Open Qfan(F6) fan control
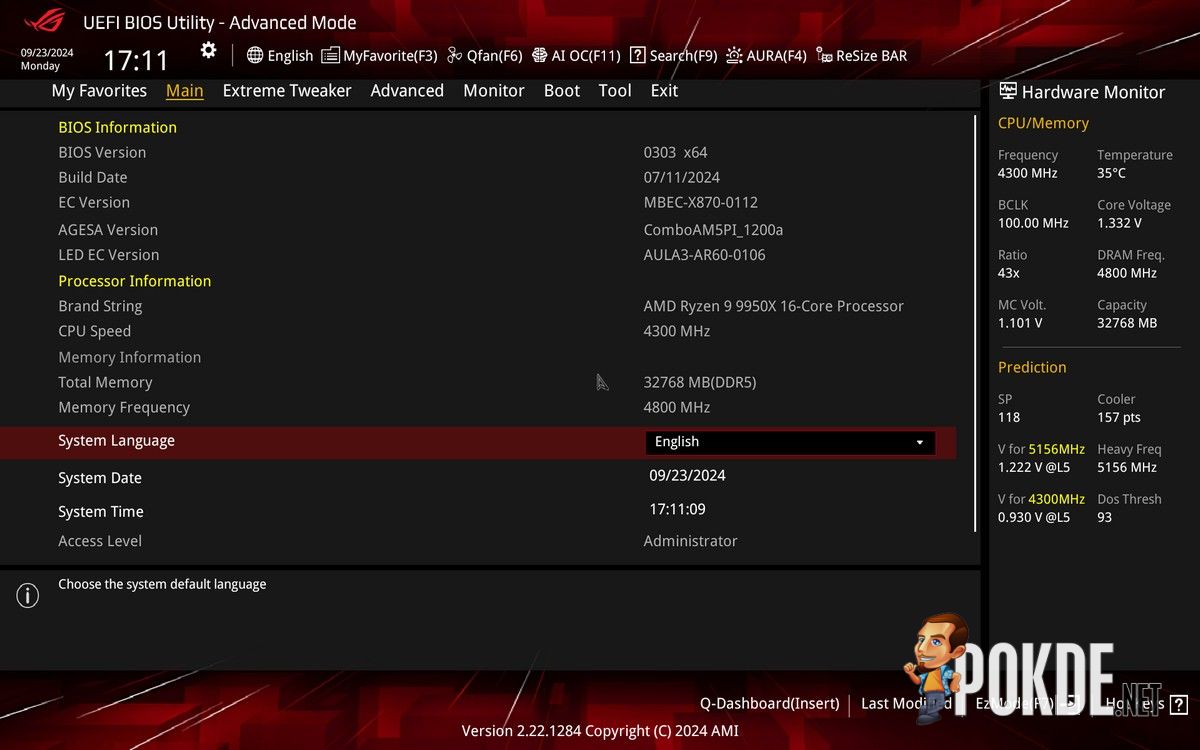The height and width of the screenshot is (750, 1200). tap(485, 56)
